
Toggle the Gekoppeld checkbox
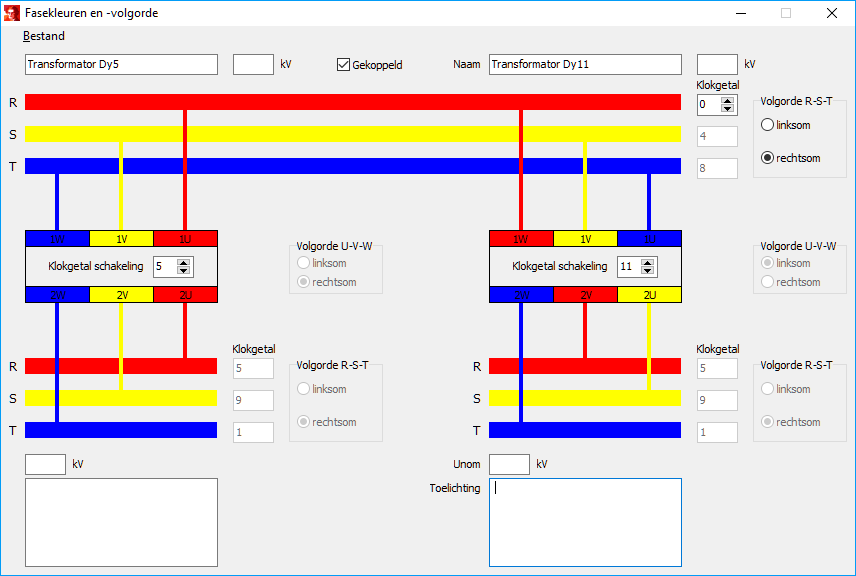(345, 65)
